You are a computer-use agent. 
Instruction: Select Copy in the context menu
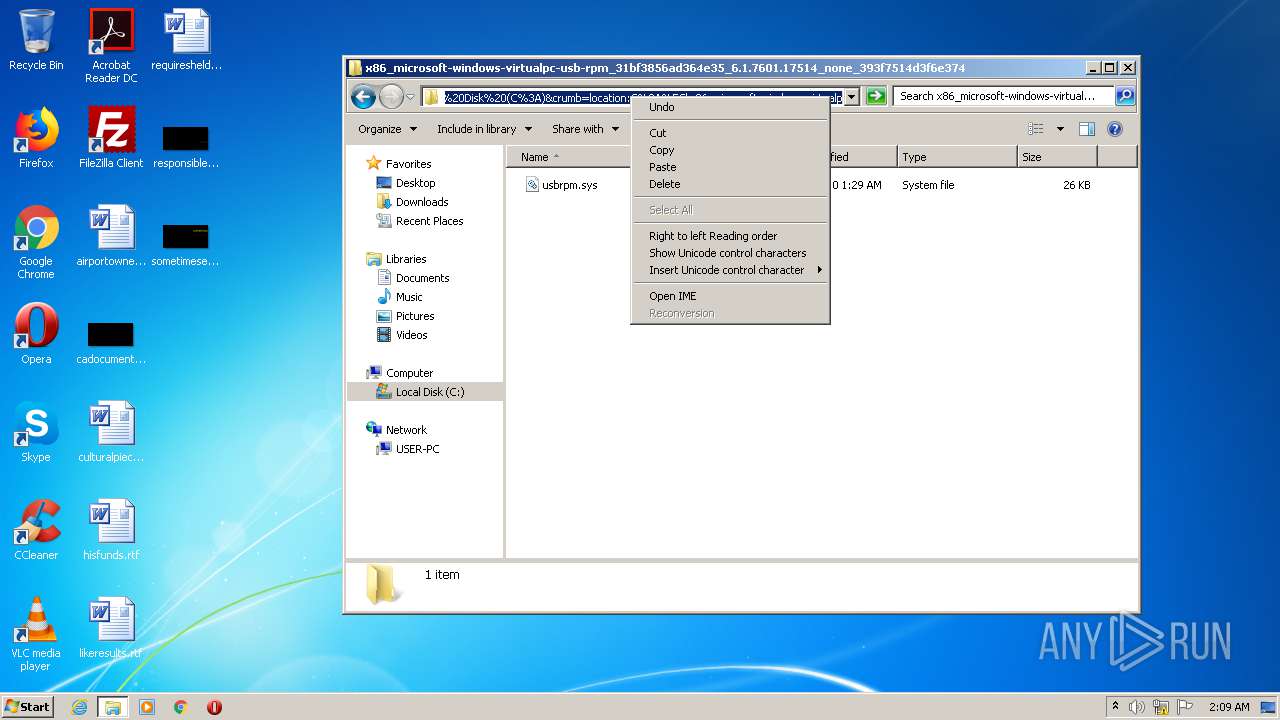point(661,150)
